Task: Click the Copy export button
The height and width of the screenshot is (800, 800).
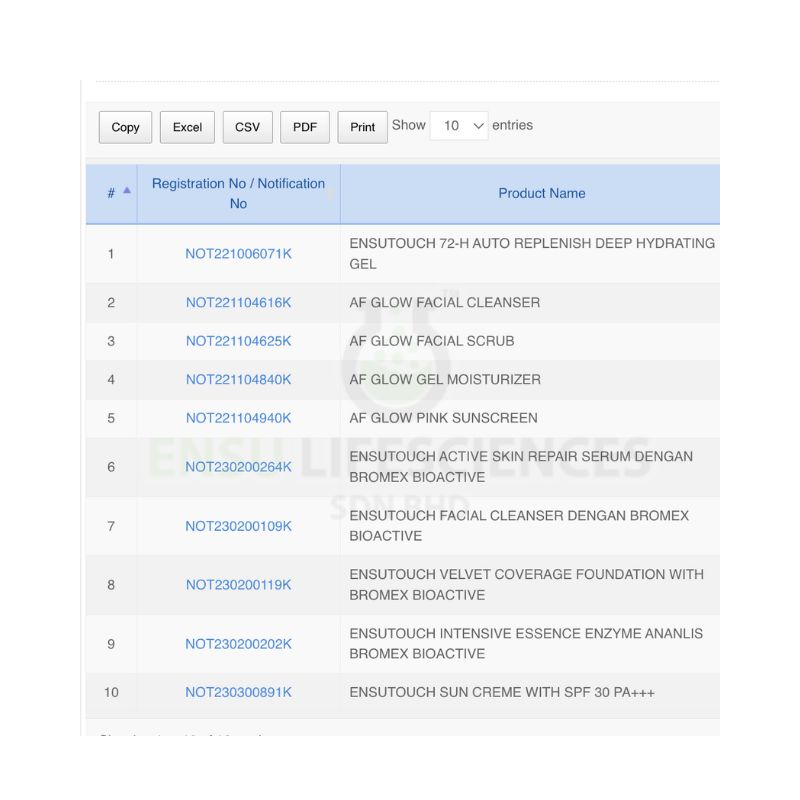Action: coord(125,127)
